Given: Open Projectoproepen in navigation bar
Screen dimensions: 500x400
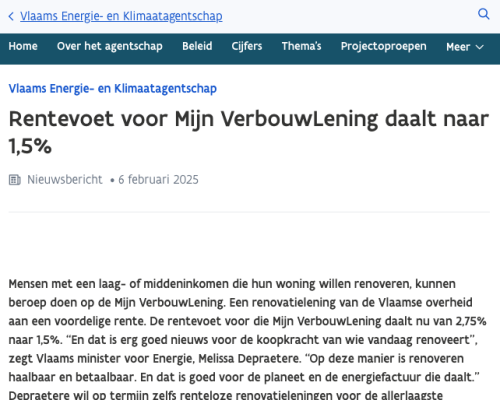Looking at the screenshot, I should 383,46.
